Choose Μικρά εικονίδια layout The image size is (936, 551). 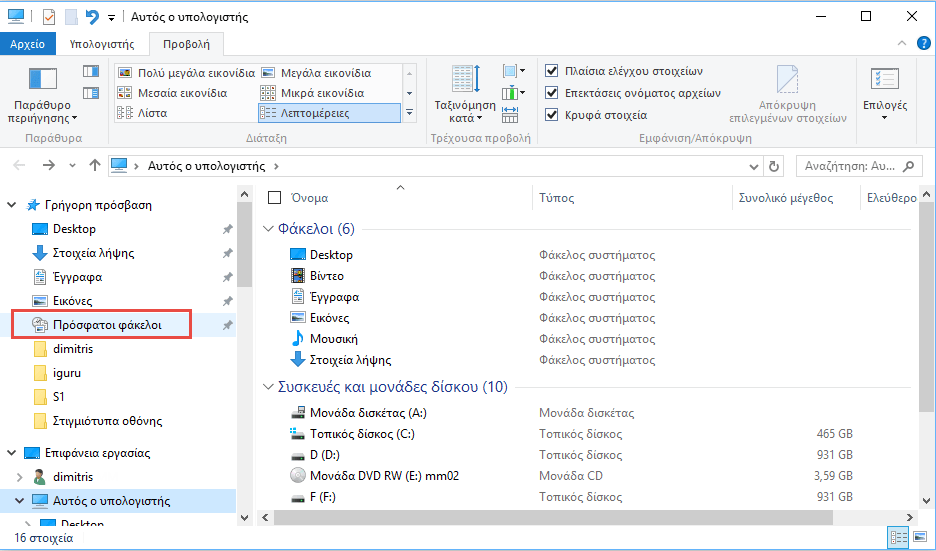[313, 93]
